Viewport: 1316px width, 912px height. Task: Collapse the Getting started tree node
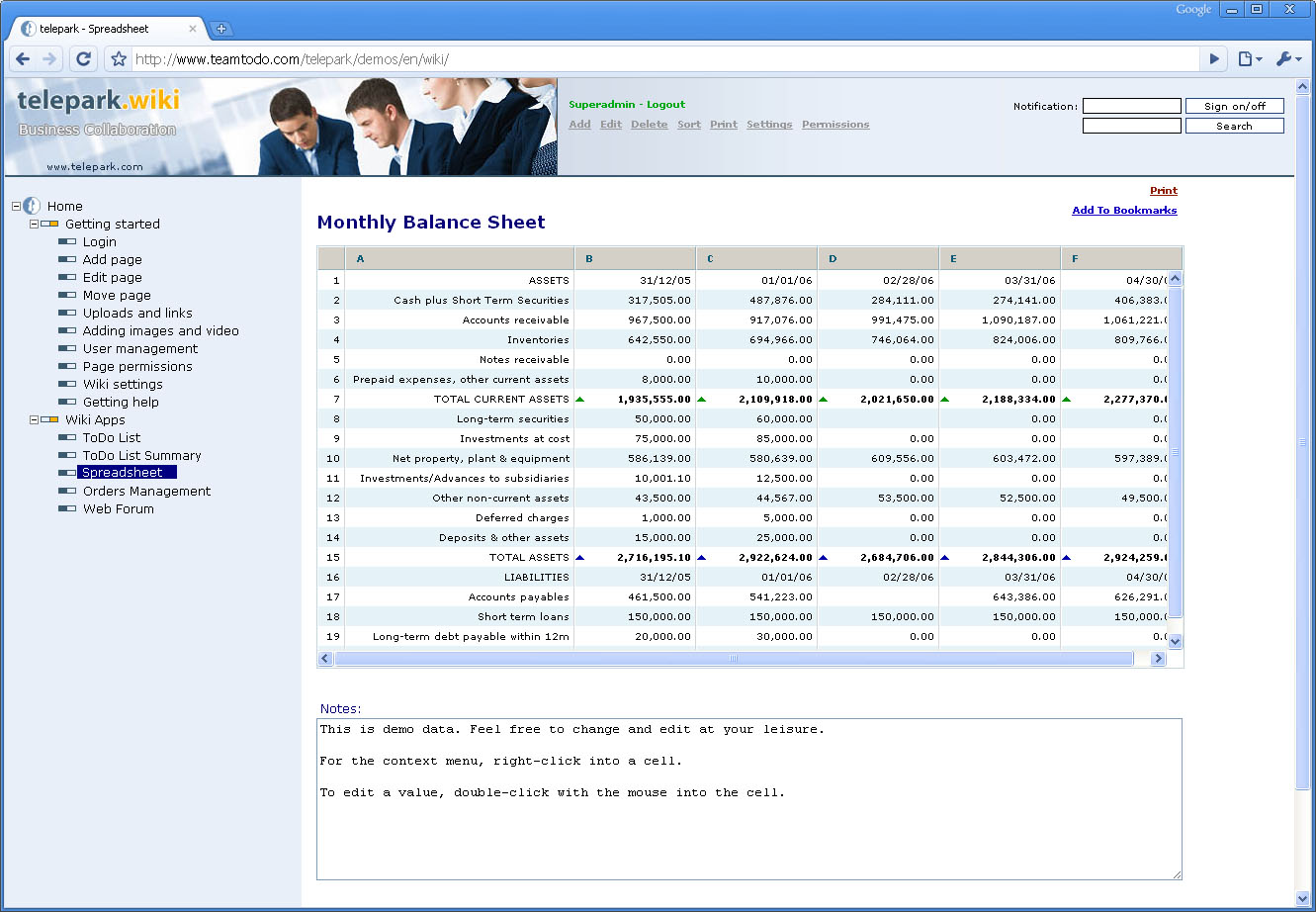click(x=34, y=225)
